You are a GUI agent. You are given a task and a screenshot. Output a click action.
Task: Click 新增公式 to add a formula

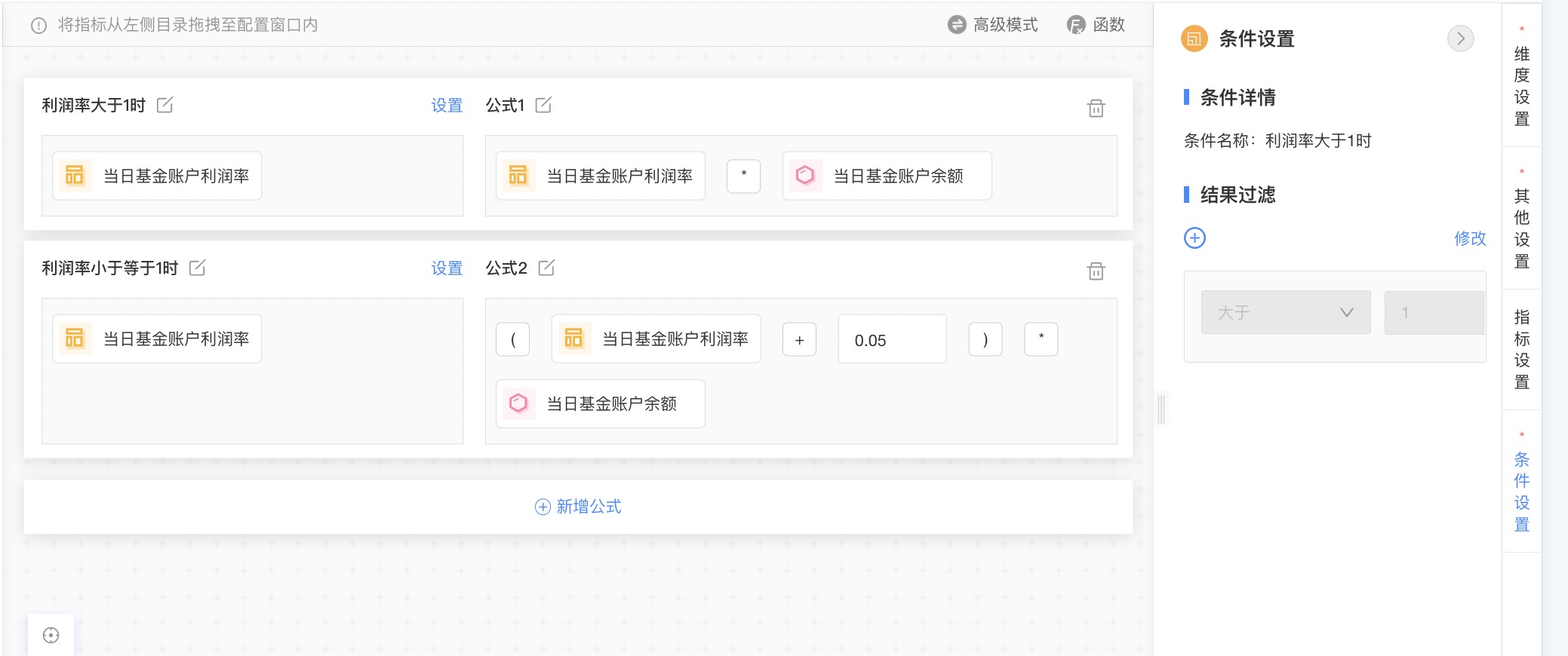(x=578, y=507)
